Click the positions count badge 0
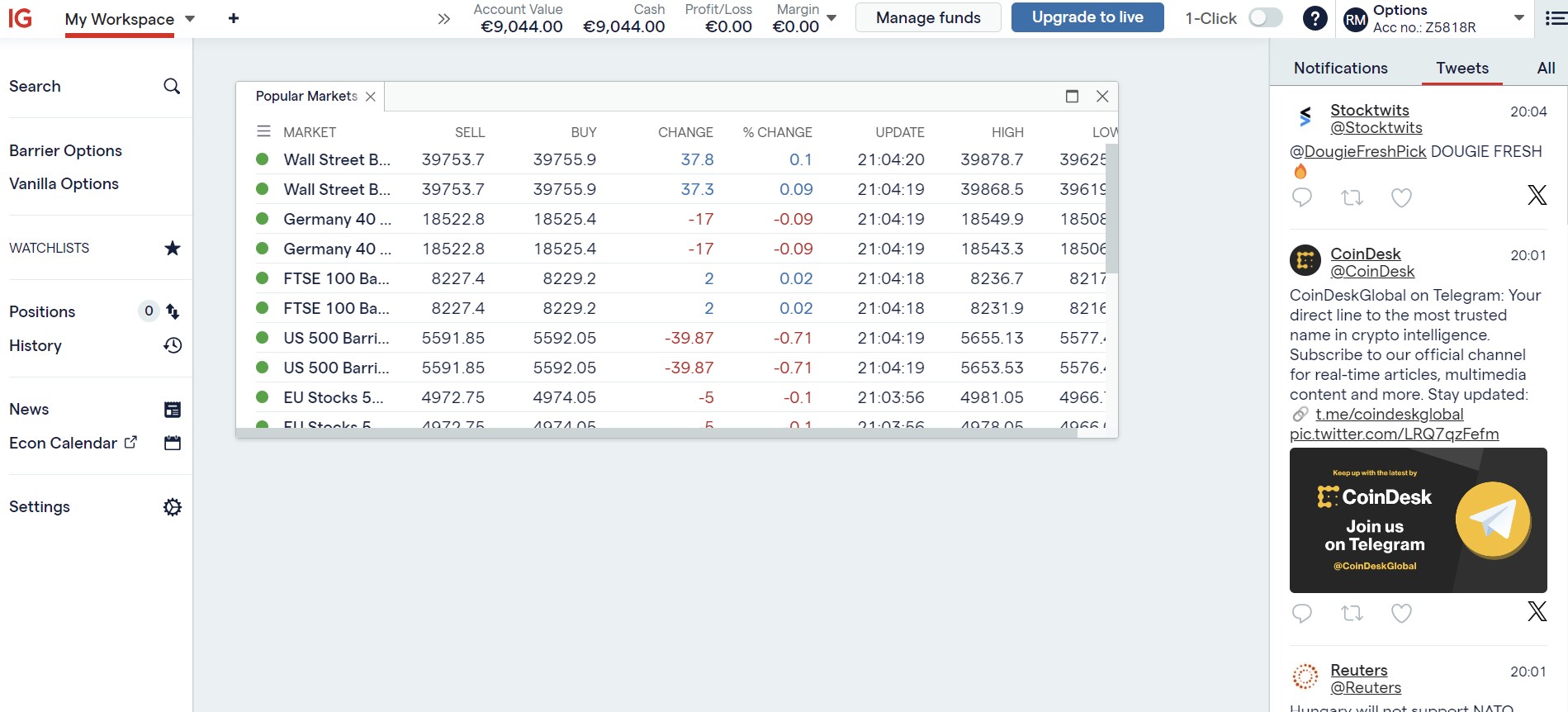This screenshot has width=1568, height=712. pyautogui.click(x=149, y=311)
